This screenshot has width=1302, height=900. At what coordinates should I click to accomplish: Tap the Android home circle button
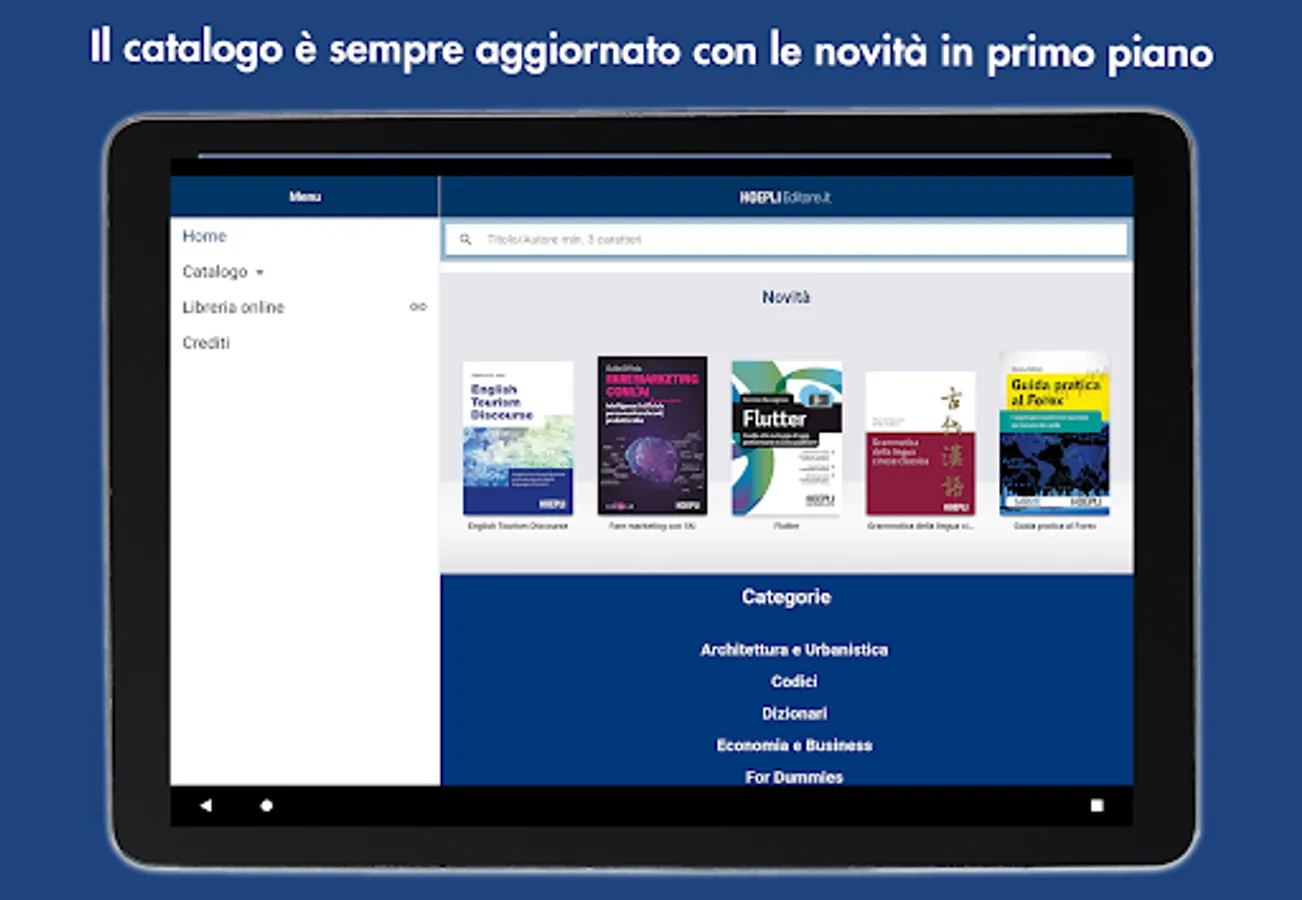(267, 805)
